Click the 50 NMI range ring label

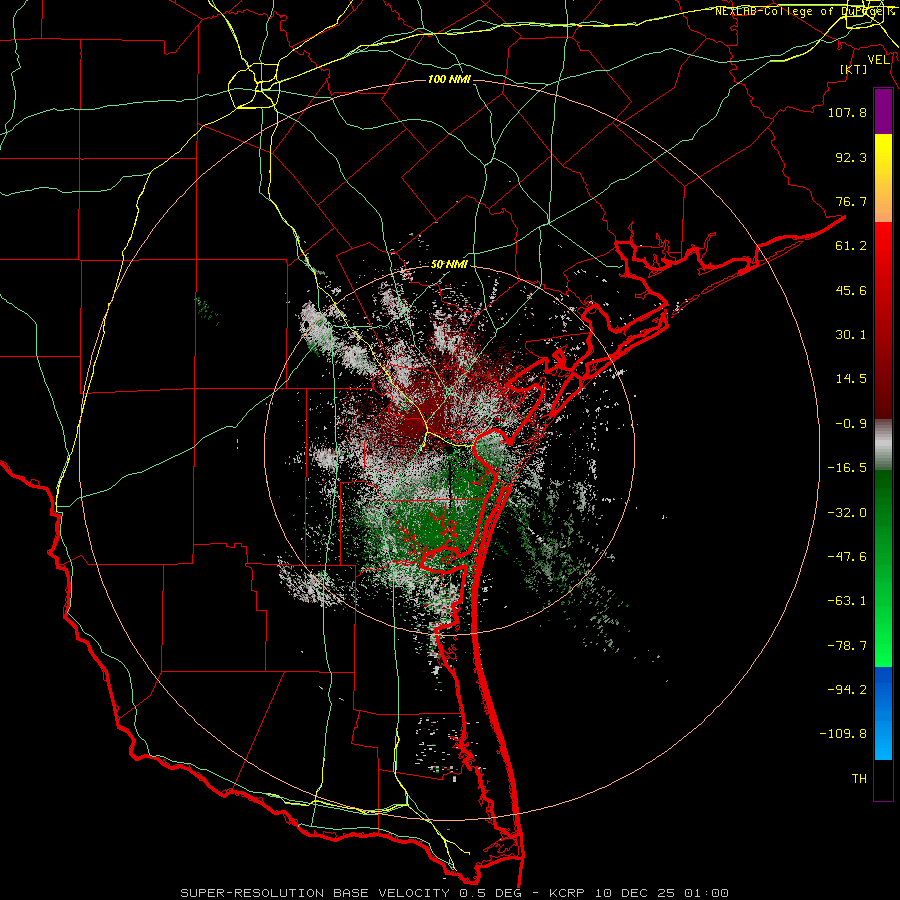click(449, 265)
